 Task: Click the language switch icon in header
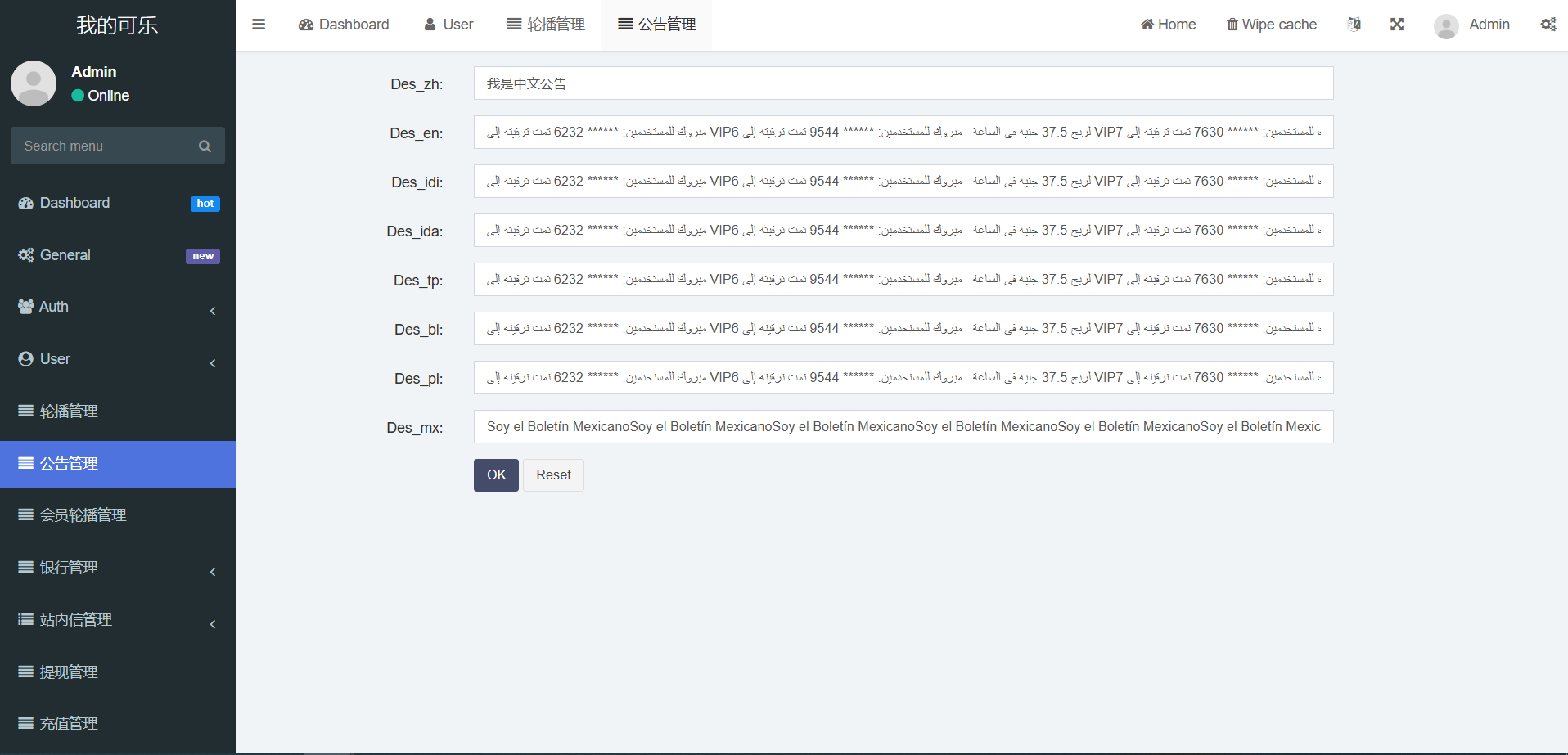[x=1354, y=25]
